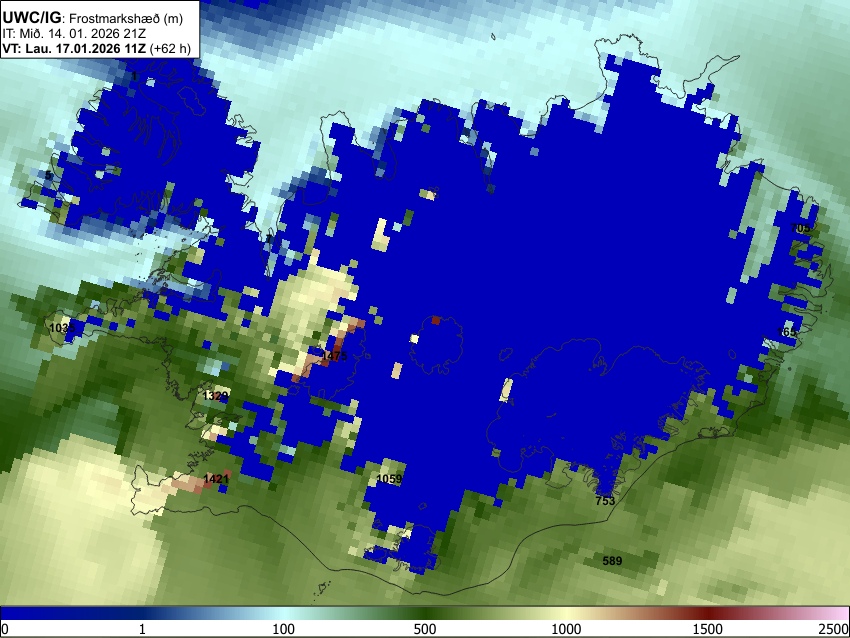
Task: Click the 1421 map value label
Action: point(216,479)
